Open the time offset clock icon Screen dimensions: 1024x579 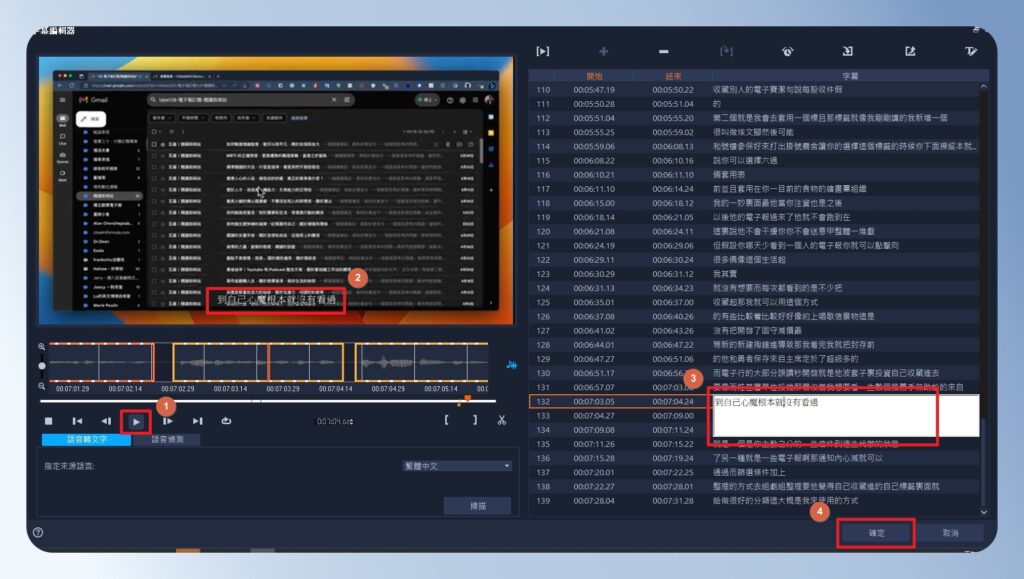[787, 51]
